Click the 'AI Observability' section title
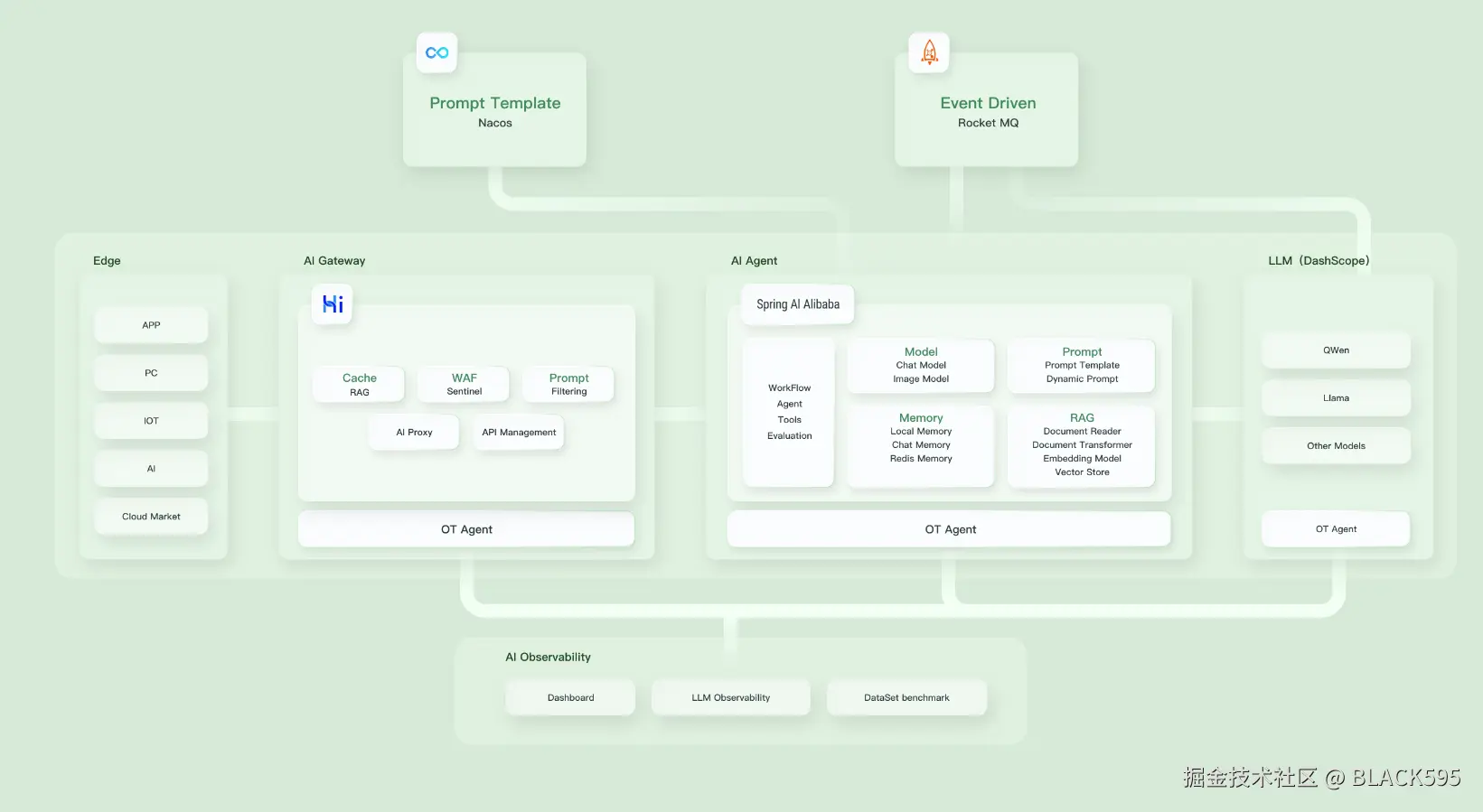This screenshot has height=812, width=1483. (548, 658)
